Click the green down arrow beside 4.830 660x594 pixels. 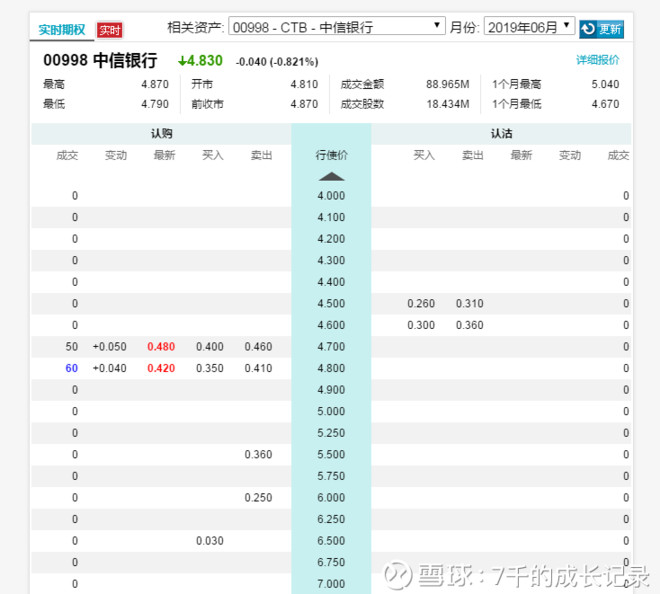pos(182,61)
